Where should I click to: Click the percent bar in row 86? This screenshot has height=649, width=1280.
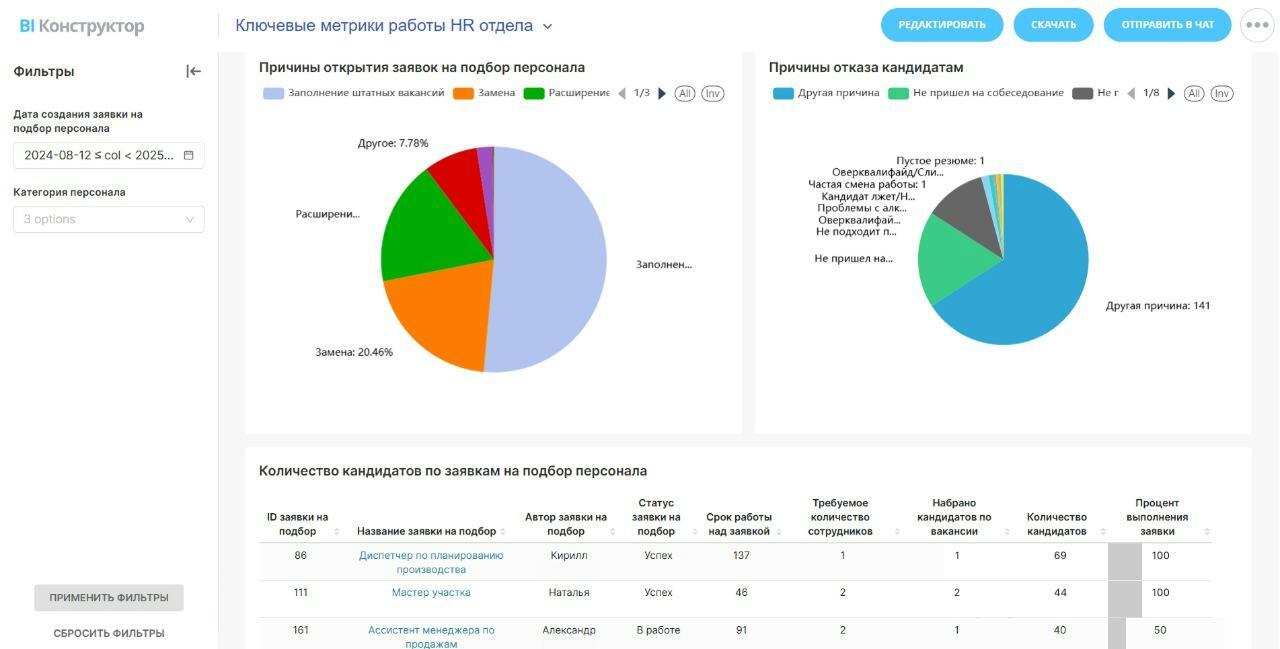(x=1125, y=562)
